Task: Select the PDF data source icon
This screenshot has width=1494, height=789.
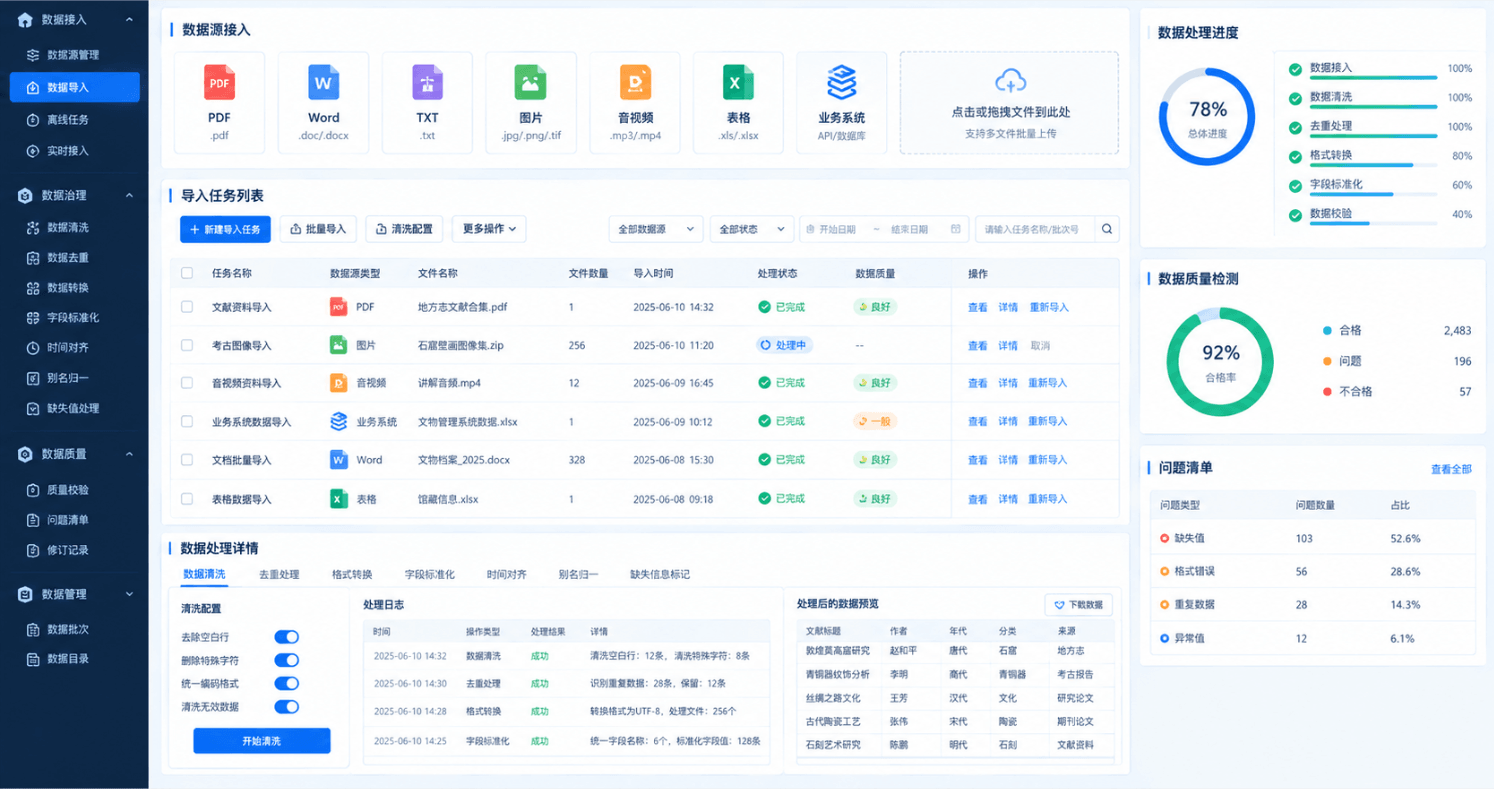Action: pyautogui.click(x=219, y=83)
